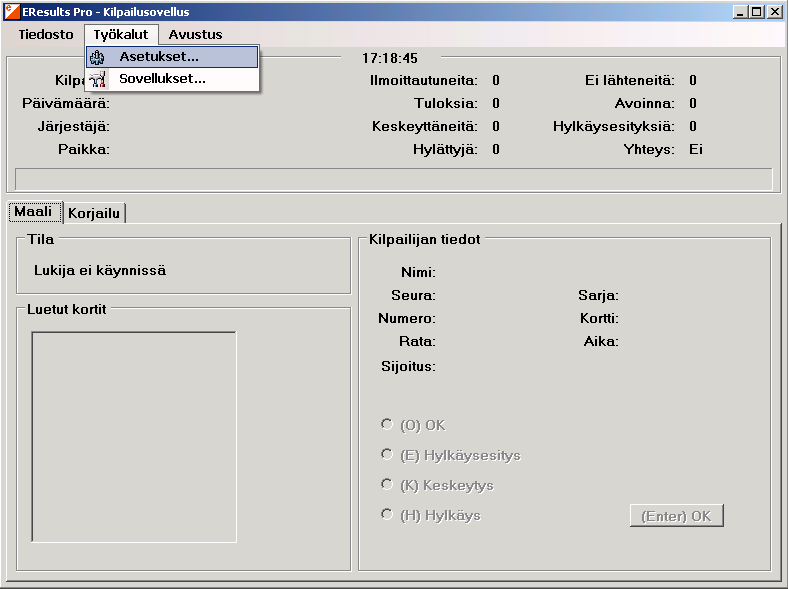Click the Aika: label
The image size is (788, 589).
coord(601,341)
